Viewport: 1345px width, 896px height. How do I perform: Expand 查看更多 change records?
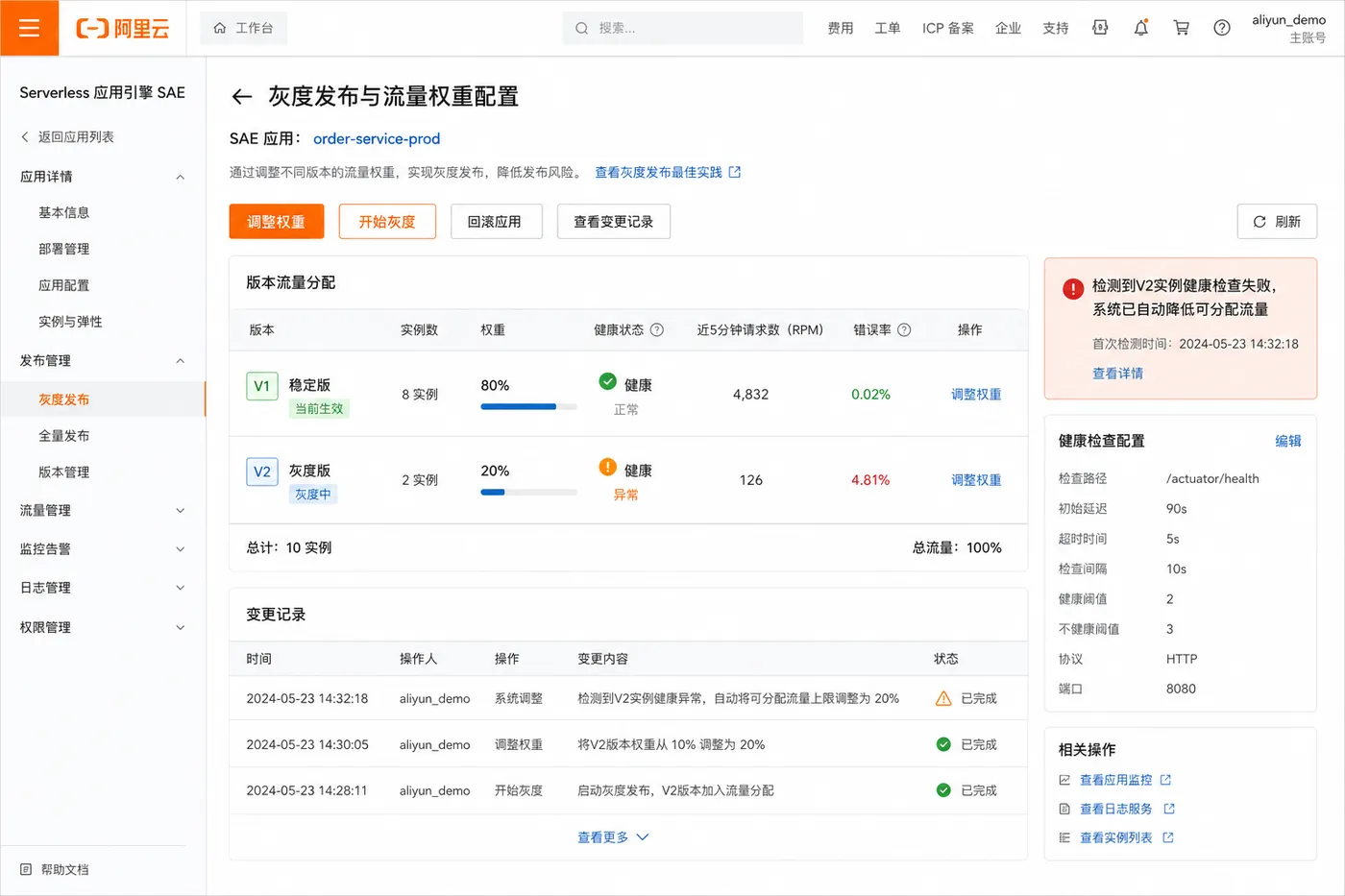[x=613, y=837]
